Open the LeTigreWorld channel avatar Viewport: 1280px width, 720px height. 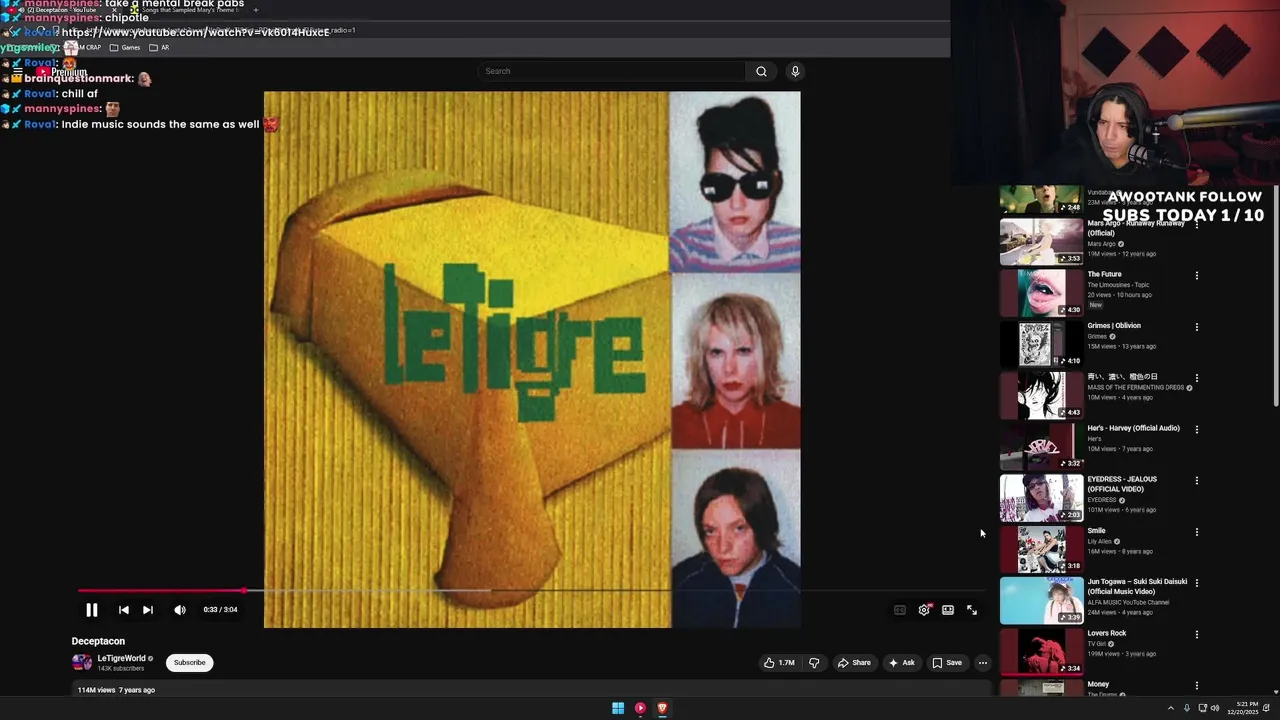[x=82, y=662]
